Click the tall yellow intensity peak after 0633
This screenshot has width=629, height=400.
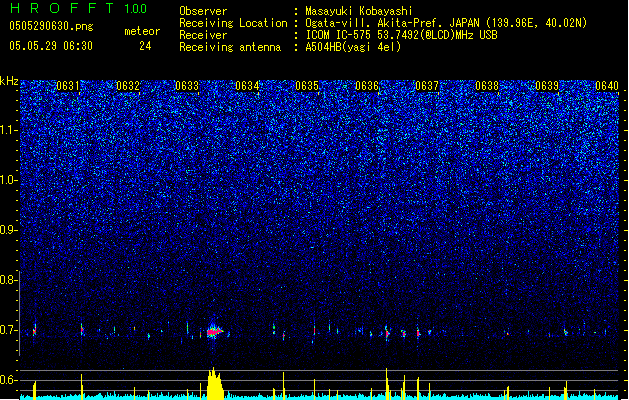tap(215, 384)
